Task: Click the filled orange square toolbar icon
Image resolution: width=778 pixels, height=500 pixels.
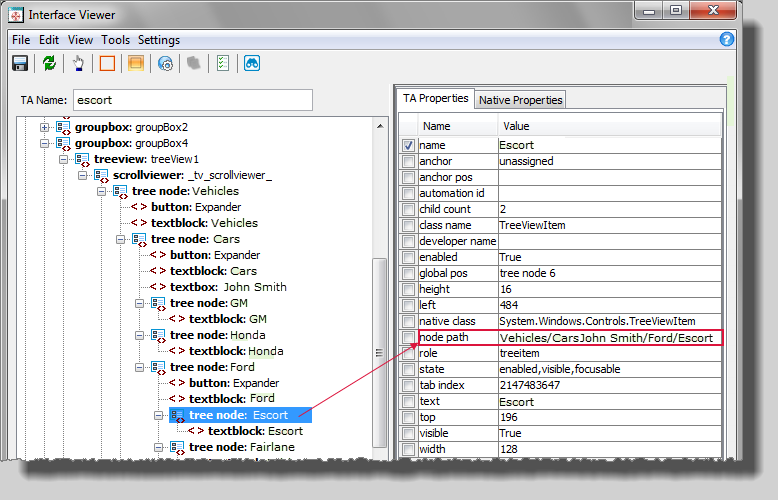Action: tap(135, 63)
